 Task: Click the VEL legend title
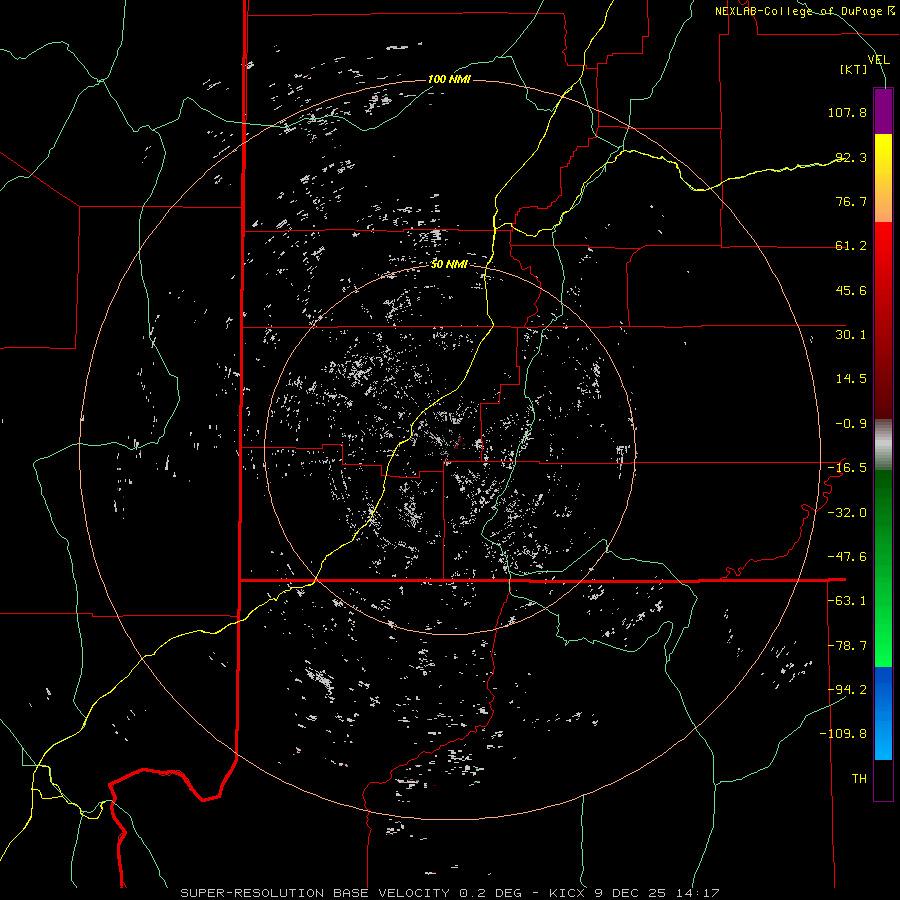click(878, 59)
